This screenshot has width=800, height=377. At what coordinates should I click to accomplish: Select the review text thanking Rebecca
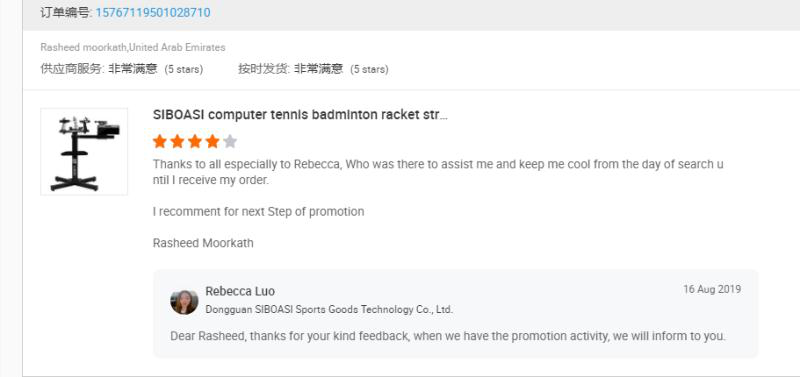[438, 172]
